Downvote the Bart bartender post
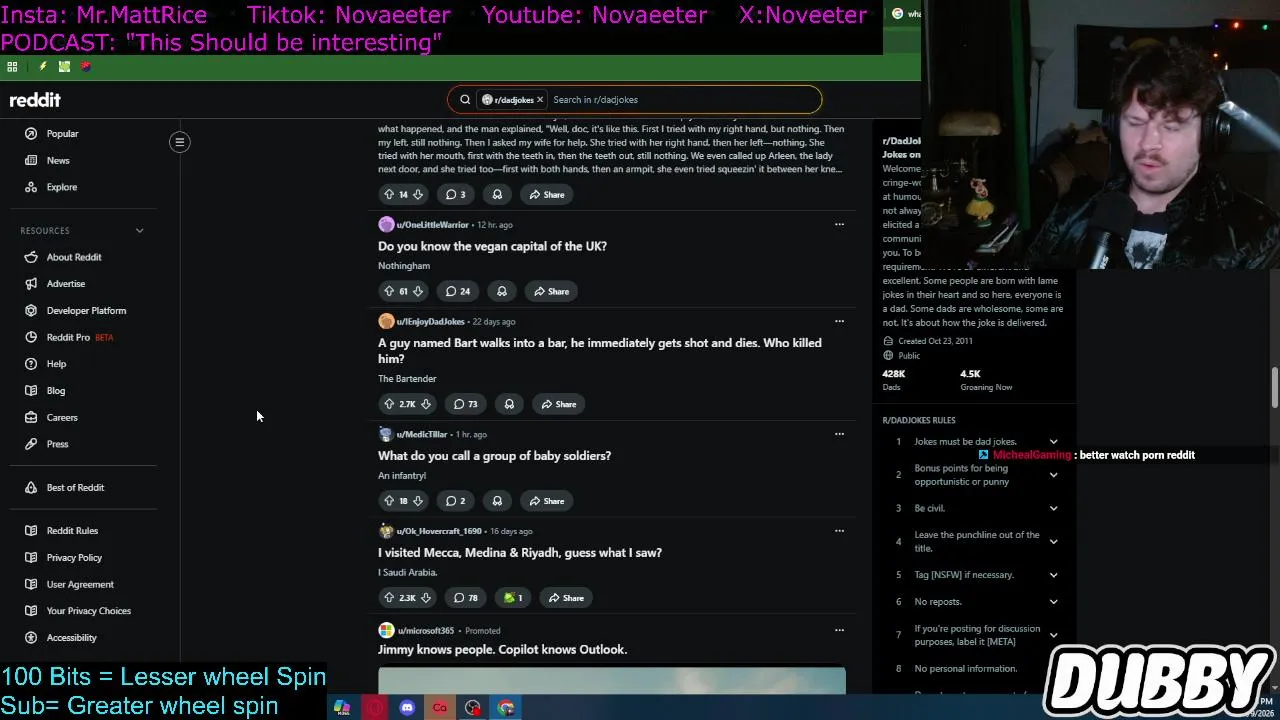This screenshot has width=1280, height=720. pyautogui.click(x=426, y=404)
